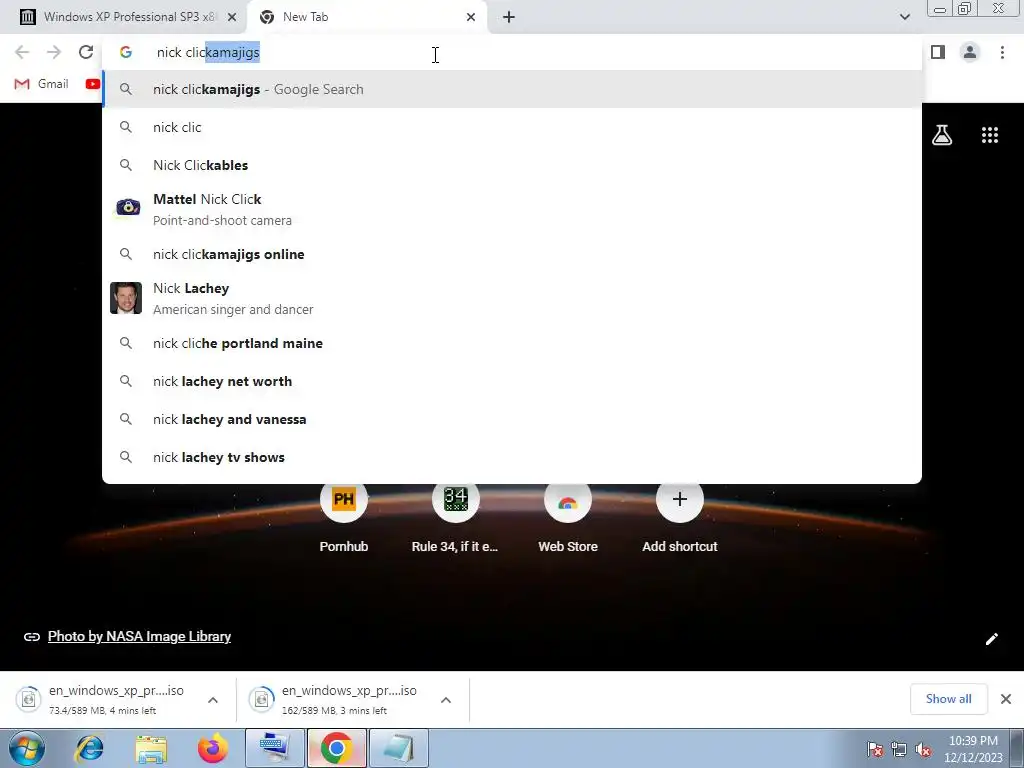
Task: Open Action Center flag in the tray
Action: (875, 749)
